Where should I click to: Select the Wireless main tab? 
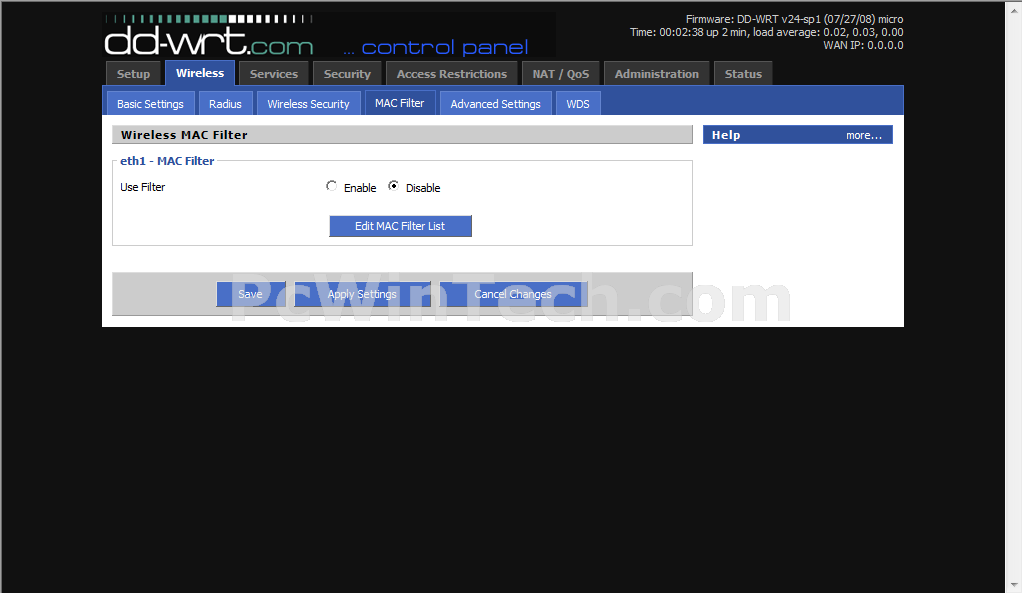point(199,73)
